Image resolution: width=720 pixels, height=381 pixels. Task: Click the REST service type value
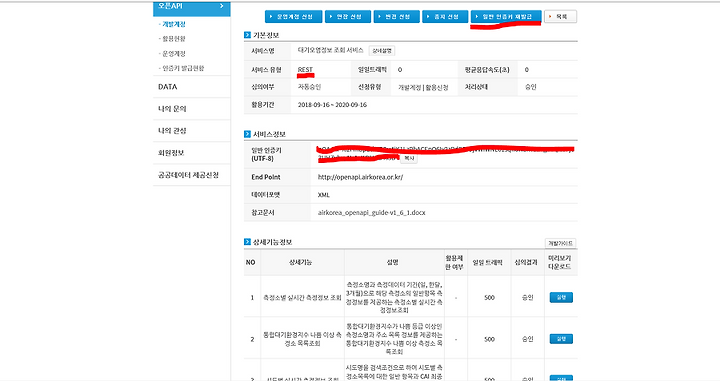point(305,70)
